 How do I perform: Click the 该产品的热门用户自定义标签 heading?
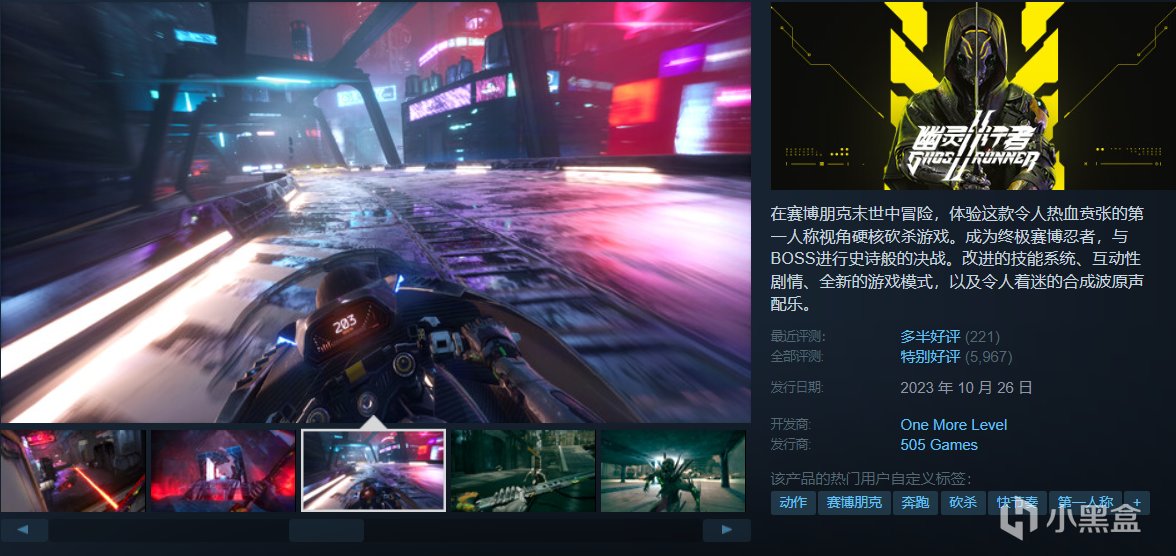pyautogui.click(x=872, y=479)
